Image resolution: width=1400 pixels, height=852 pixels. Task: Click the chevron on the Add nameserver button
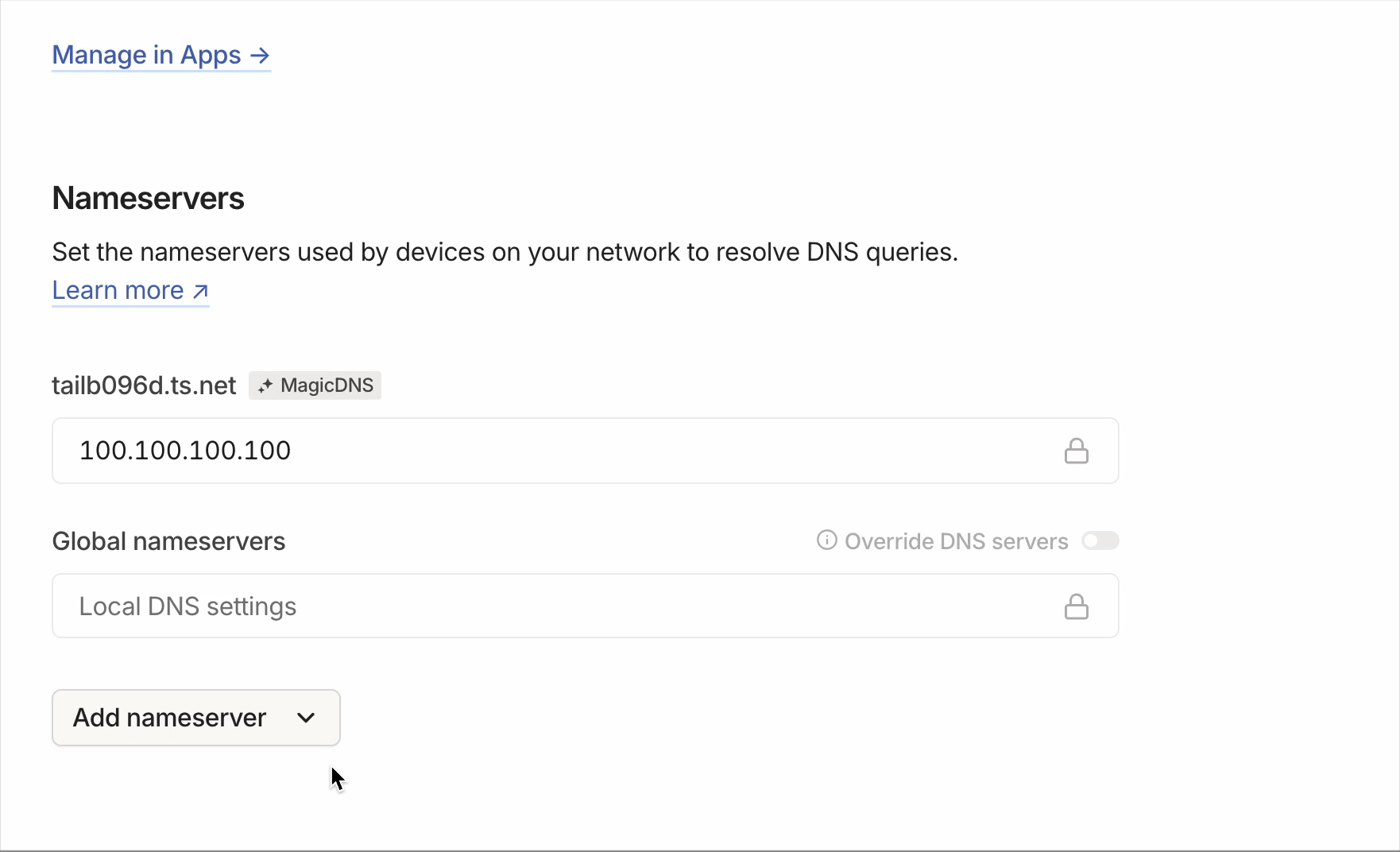point(306,718)
